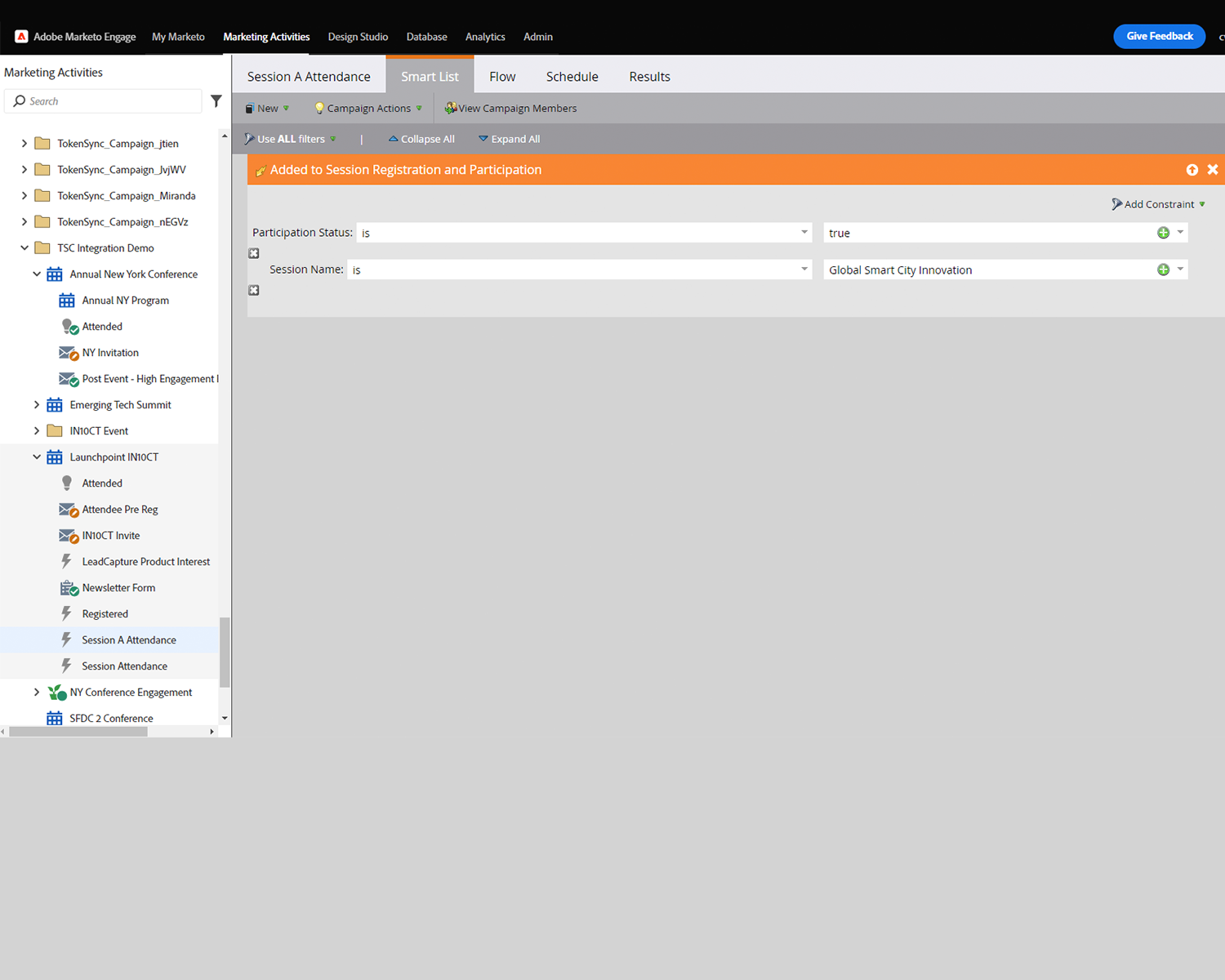Click the Give Feedback button
The height and width of the screenshot is (980, 1225).
1159,36
